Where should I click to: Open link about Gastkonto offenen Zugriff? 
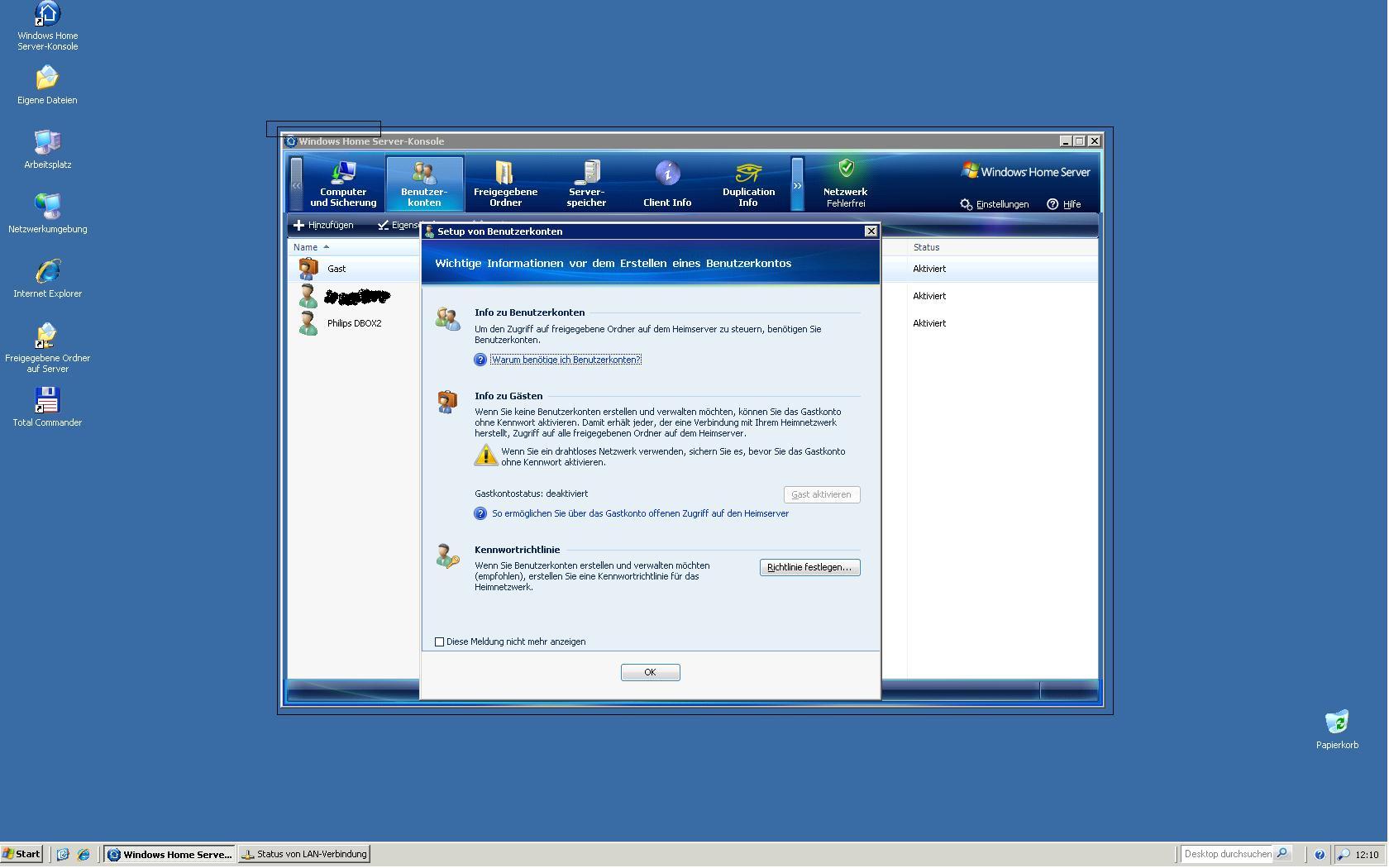point(640,513)
